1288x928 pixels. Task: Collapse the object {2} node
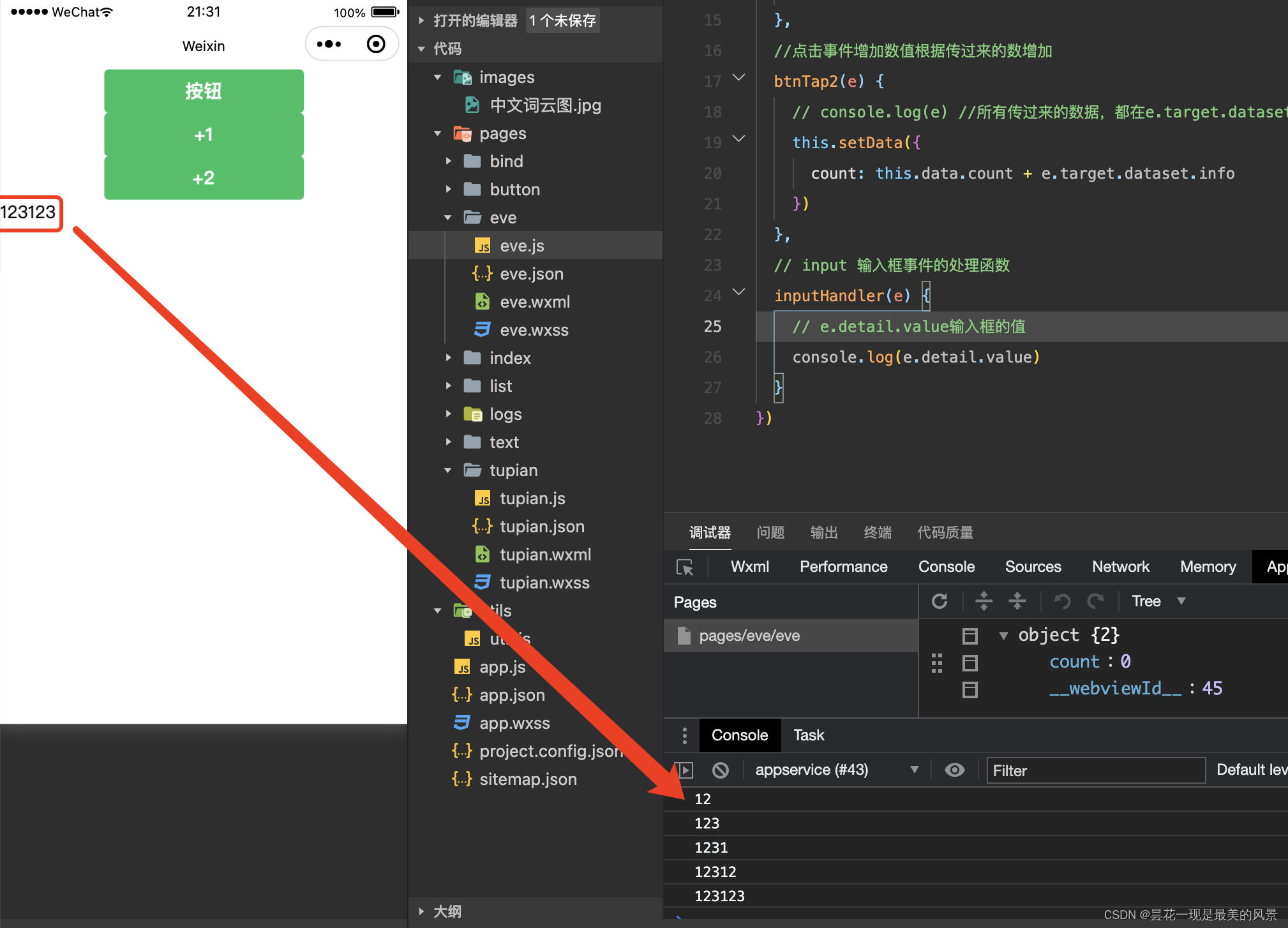pos(1003,636)
